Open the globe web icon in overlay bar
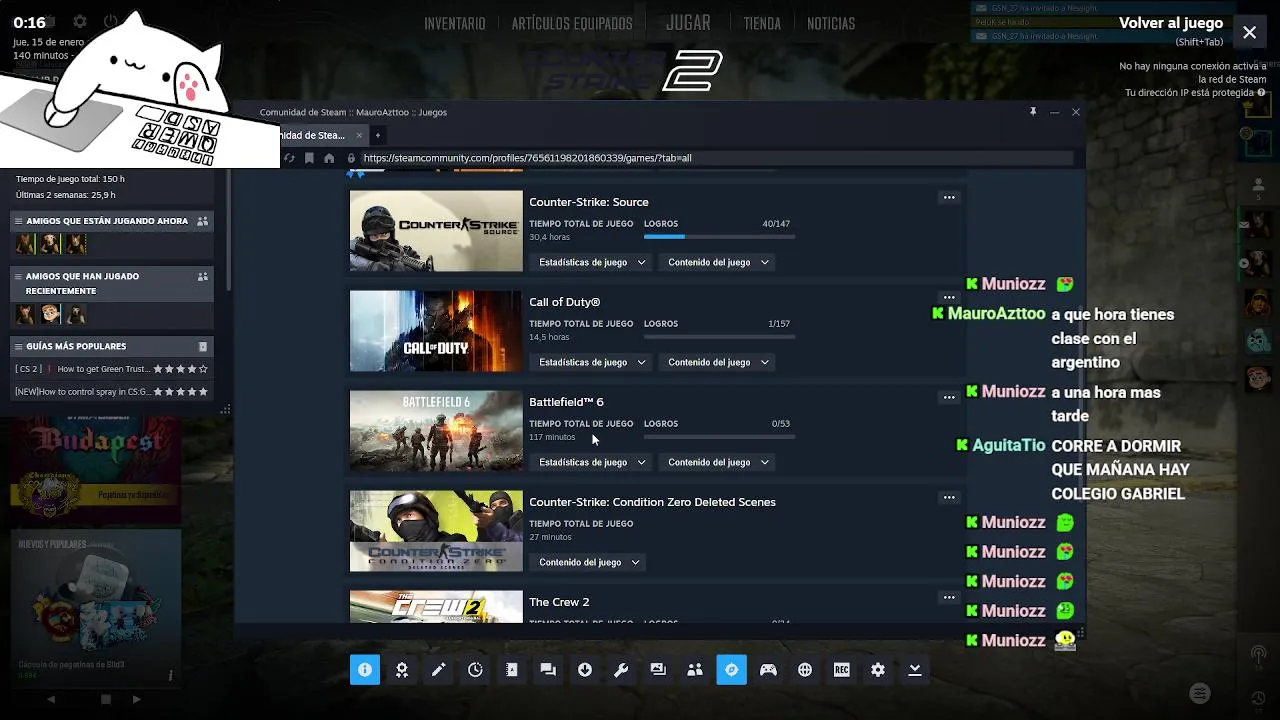Screen dimensions: 1280x720 805,670
